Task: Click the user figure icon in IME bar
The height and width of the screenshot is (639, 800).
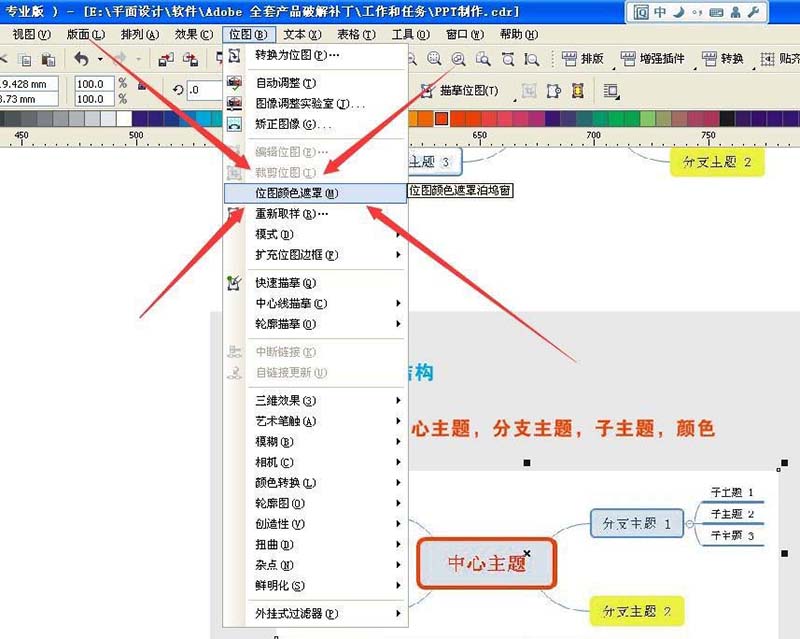Action: [735, 12]
